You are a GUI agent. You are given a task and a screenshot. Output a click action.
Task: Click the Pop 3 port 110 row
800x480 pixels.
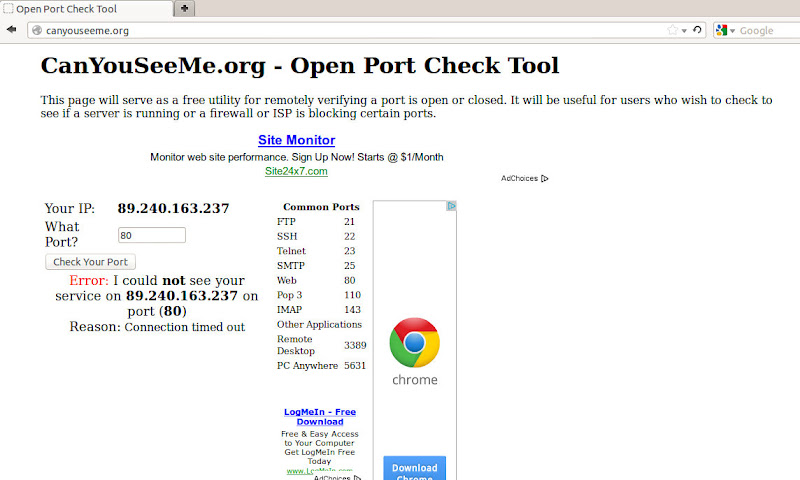click(321, 295)
